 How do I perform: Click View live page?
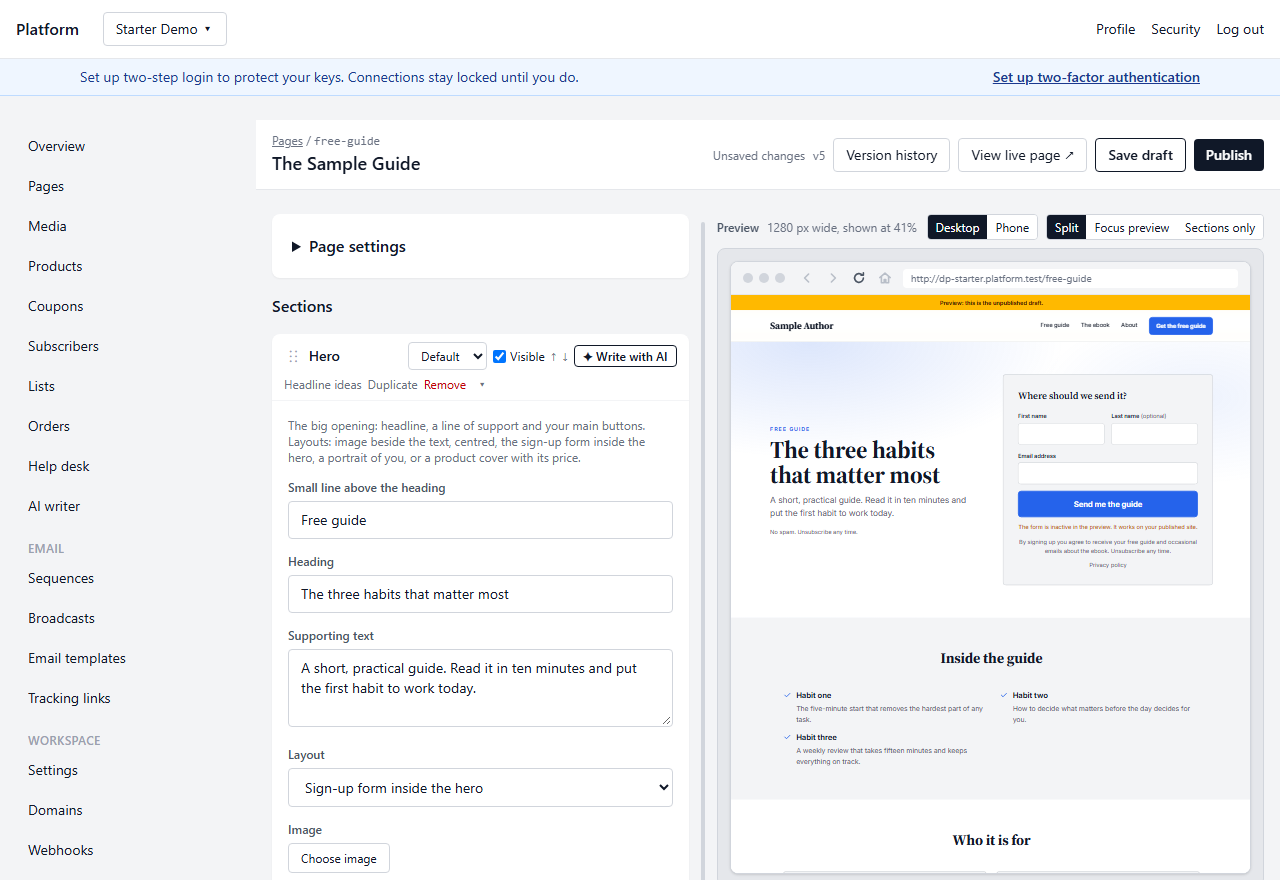click(x=1022, y=155)
